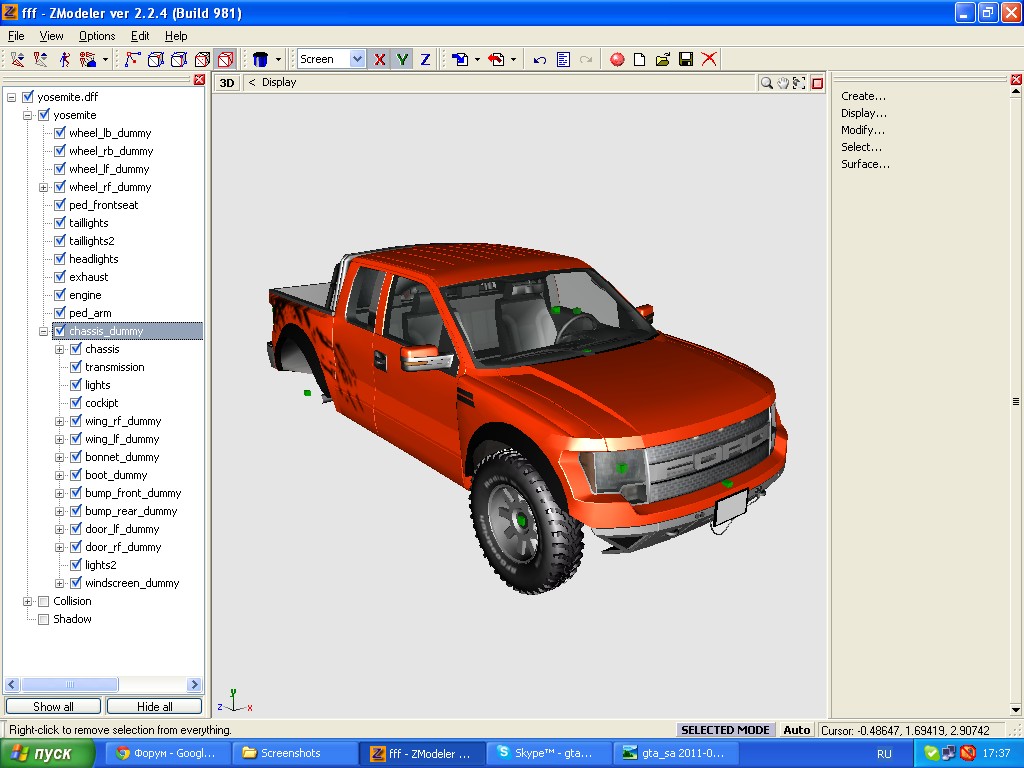Expand the wheel_rf_dummy node
Image resolution: width=1024 pixels, height=768 pixels.
44,187
